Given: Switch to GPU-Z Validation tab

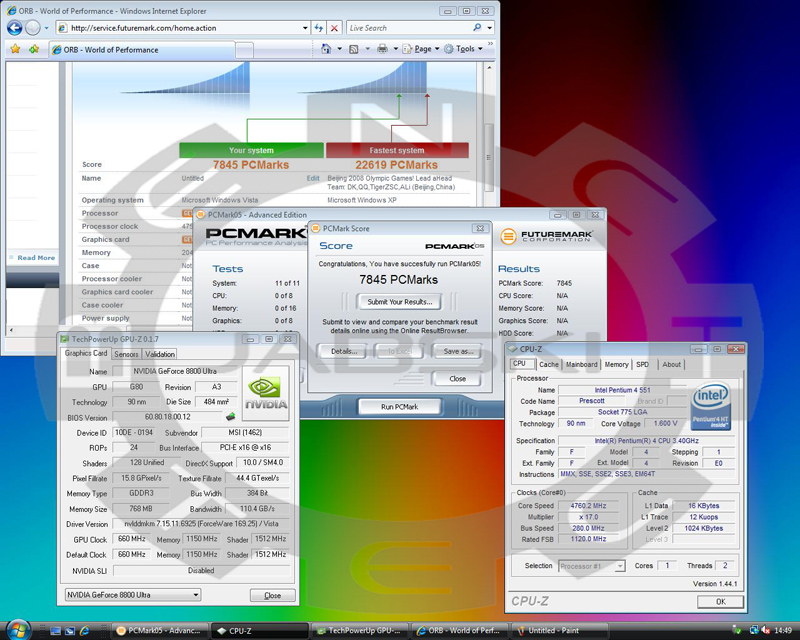Looking at the screenshot, I should (160, 354).
